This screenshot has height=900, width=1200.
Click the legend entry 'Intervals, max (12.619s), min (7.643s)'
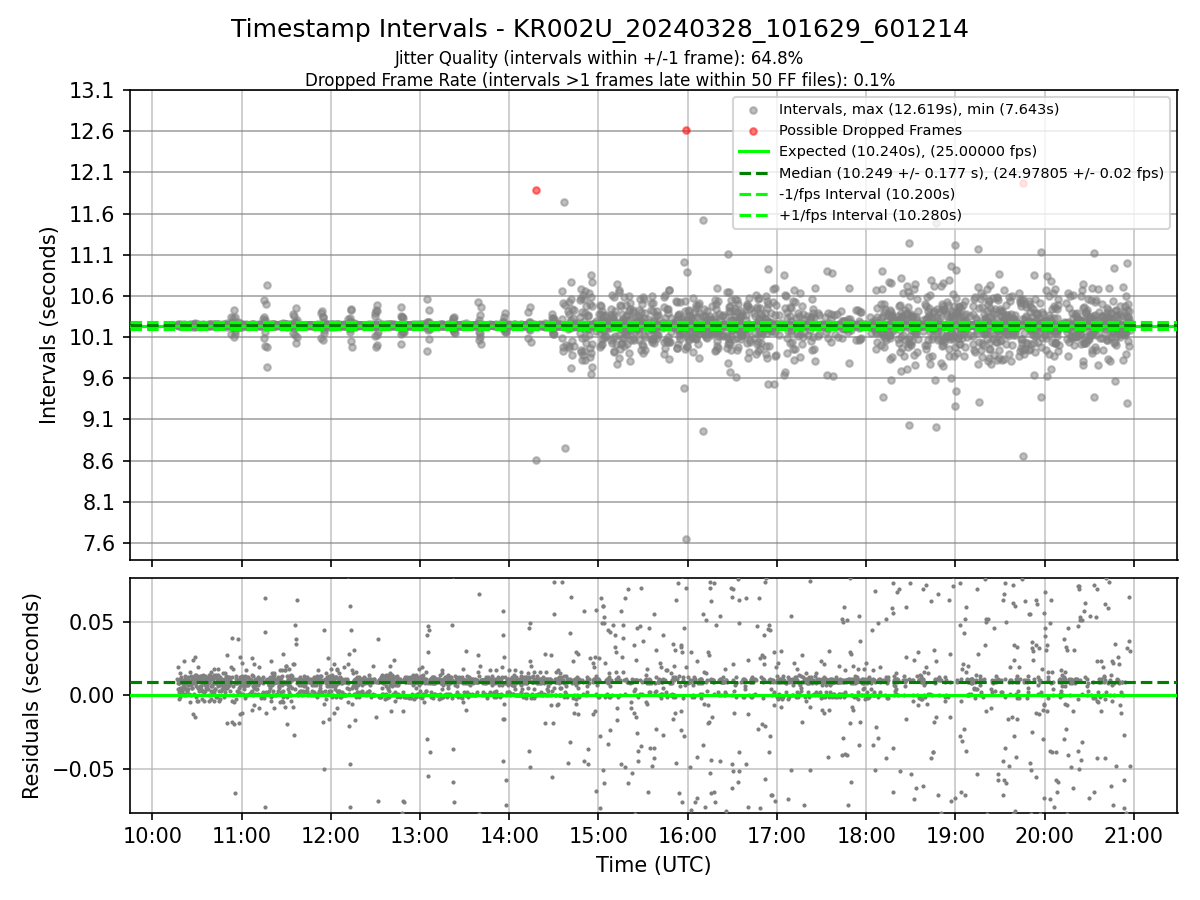(919, 109)
